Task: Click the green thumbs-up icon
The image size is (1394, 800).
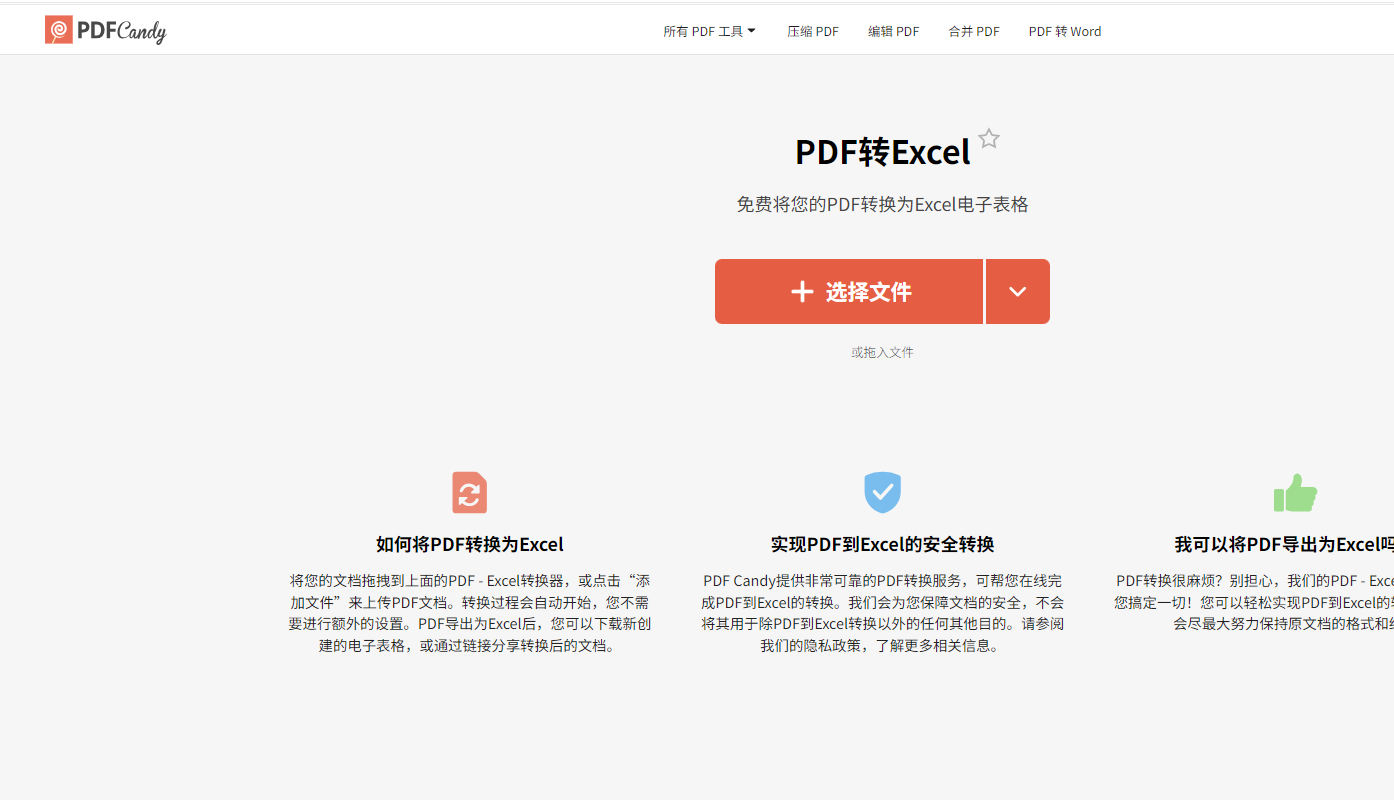Action: (1295, 493)
